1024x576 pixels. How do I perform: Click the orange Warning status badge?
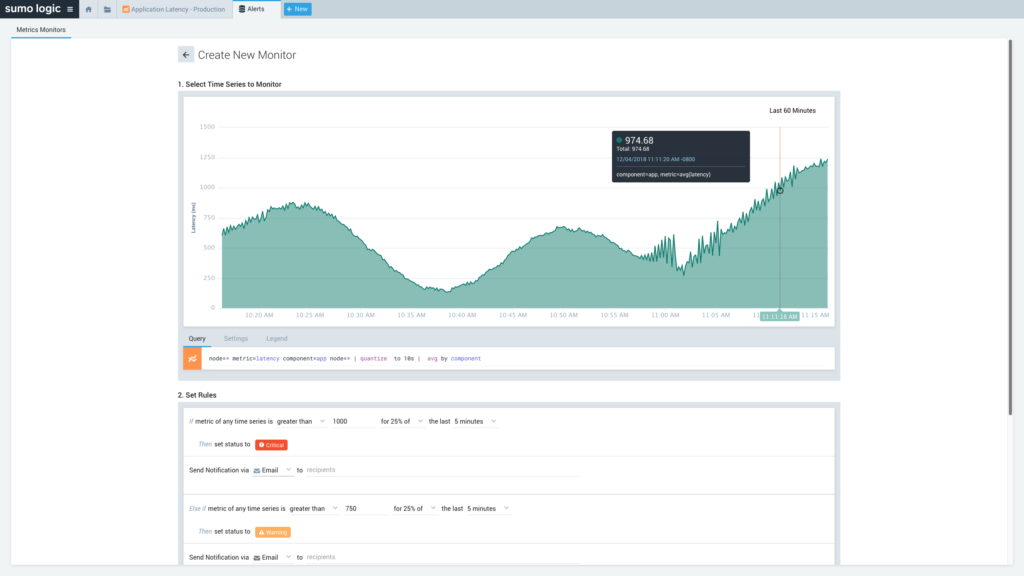[273, 532]
